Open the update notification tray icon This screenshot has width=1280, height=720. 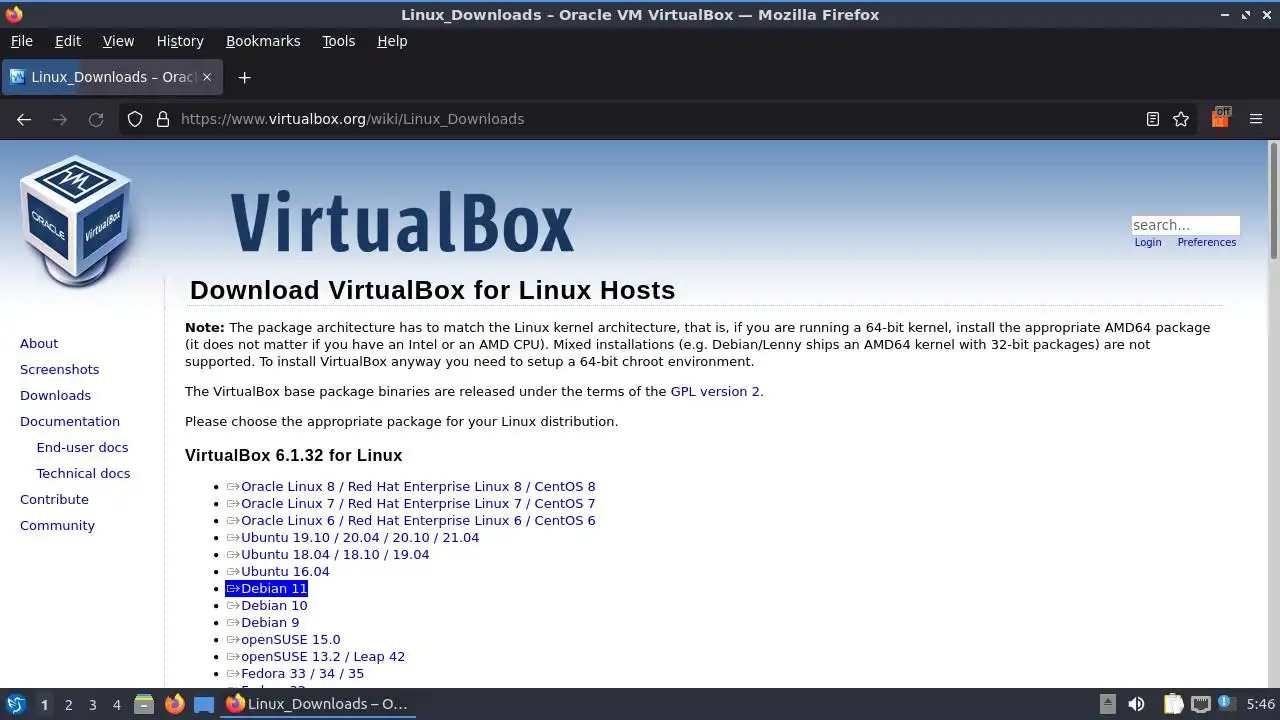[1225, 704]
